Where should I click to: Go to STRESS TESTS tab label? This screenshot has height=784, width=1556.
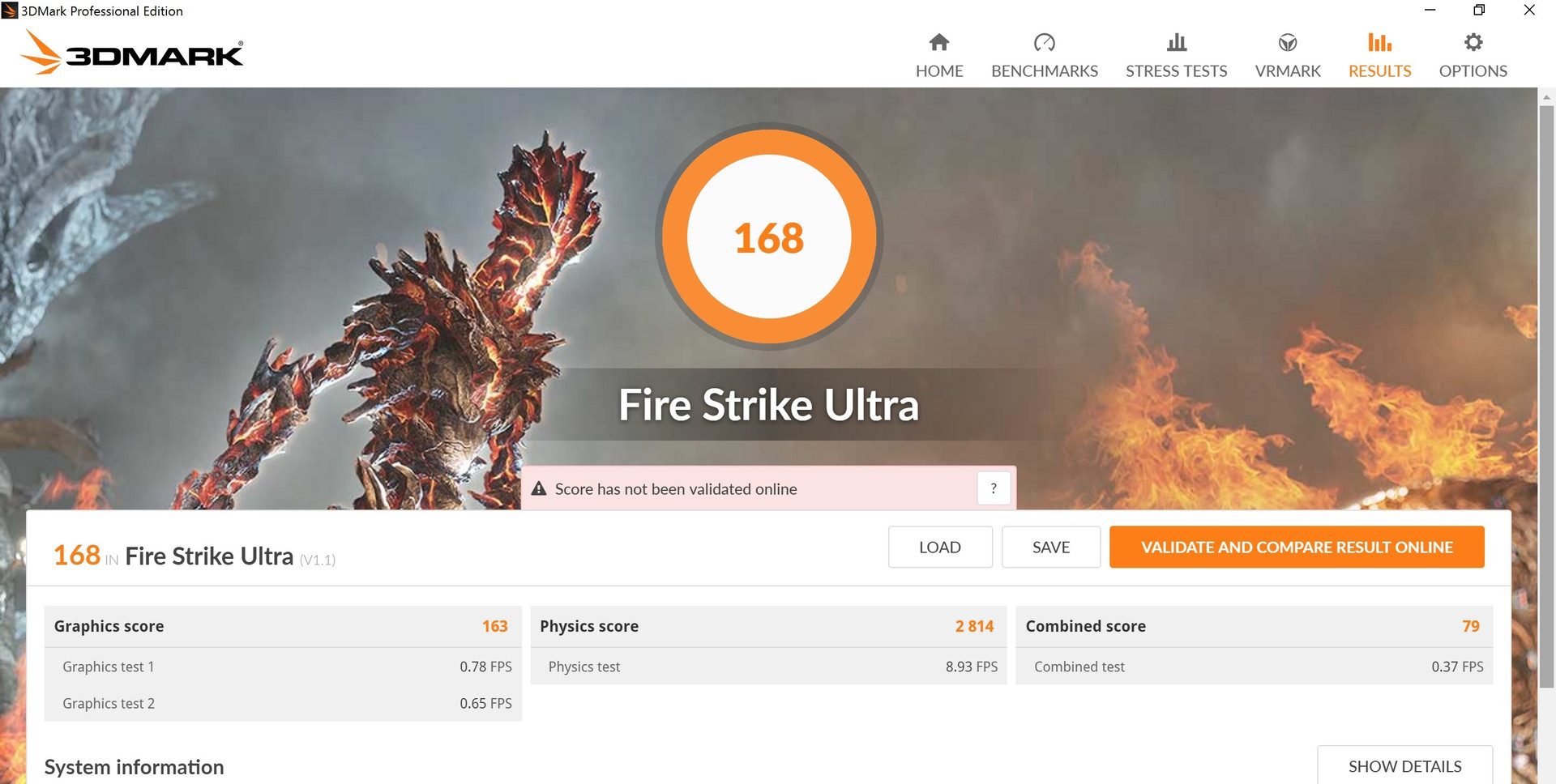pyautogui.click(x=1177, y=71)
